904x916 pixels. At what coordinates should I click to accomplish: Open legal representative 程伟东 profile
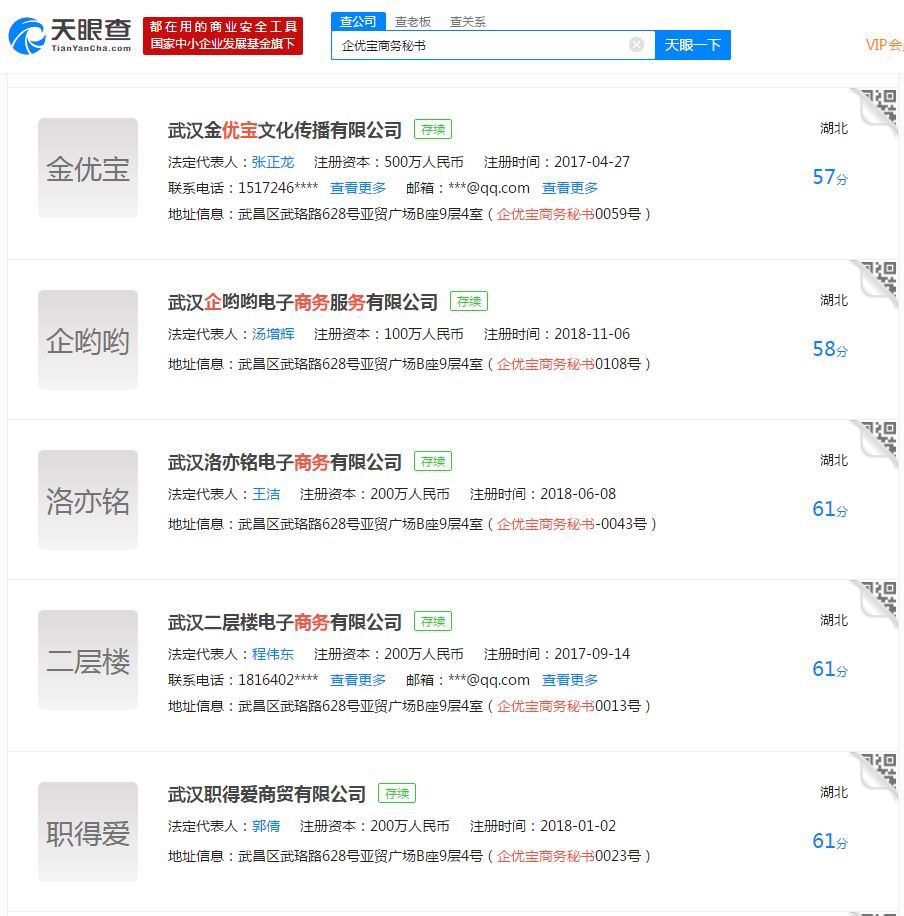pos(273,654)
